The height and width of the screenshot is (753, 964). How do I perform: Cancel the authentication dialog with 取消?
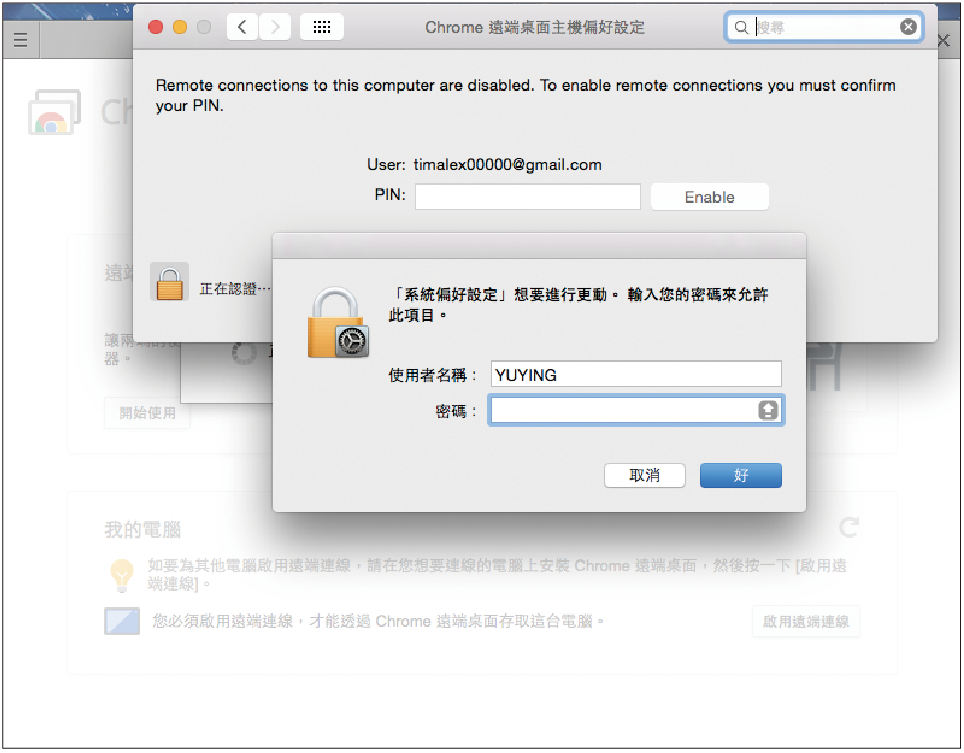[644, 475]
